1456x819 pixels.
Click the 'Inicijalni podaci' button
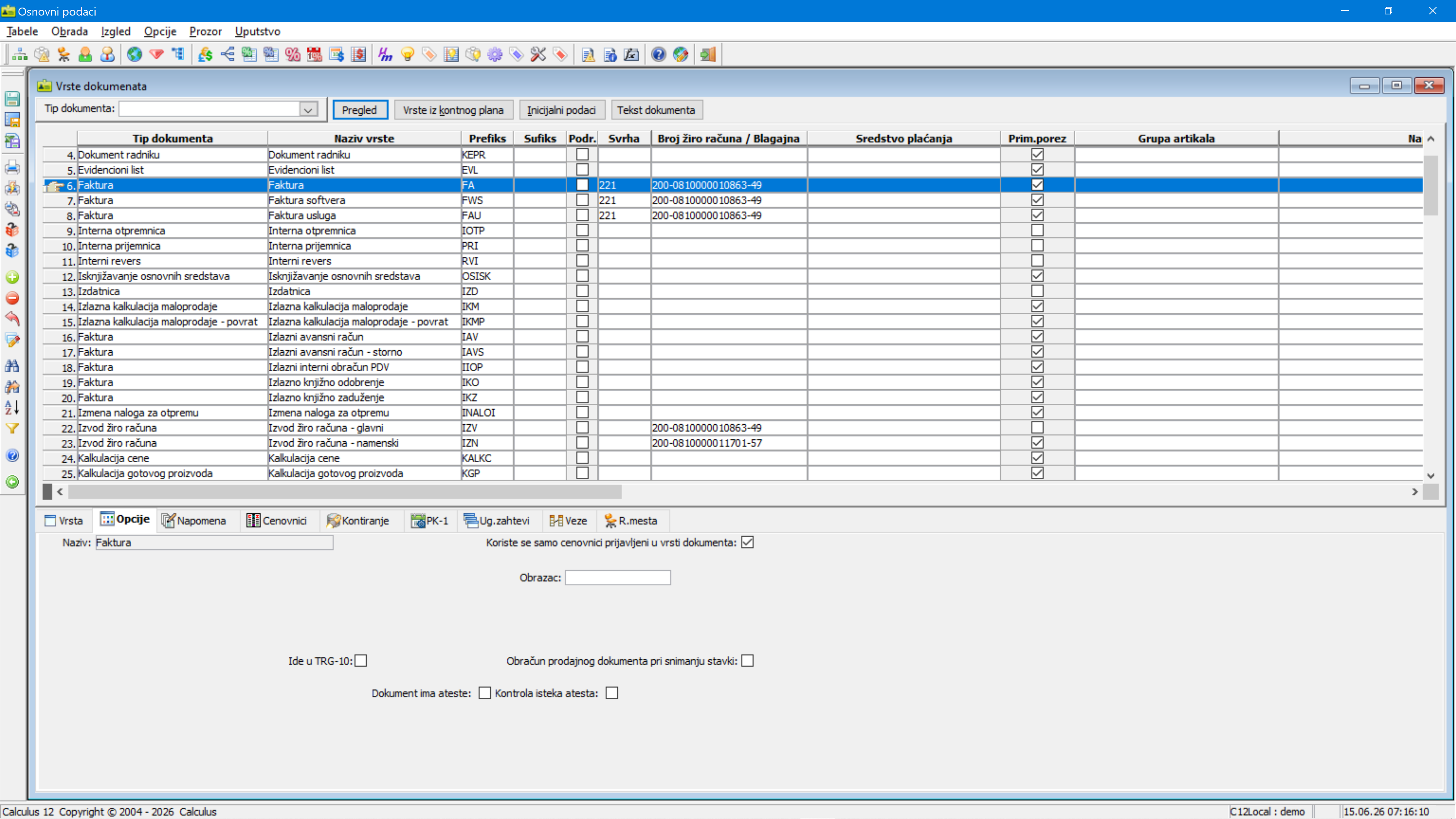[562, 110]
